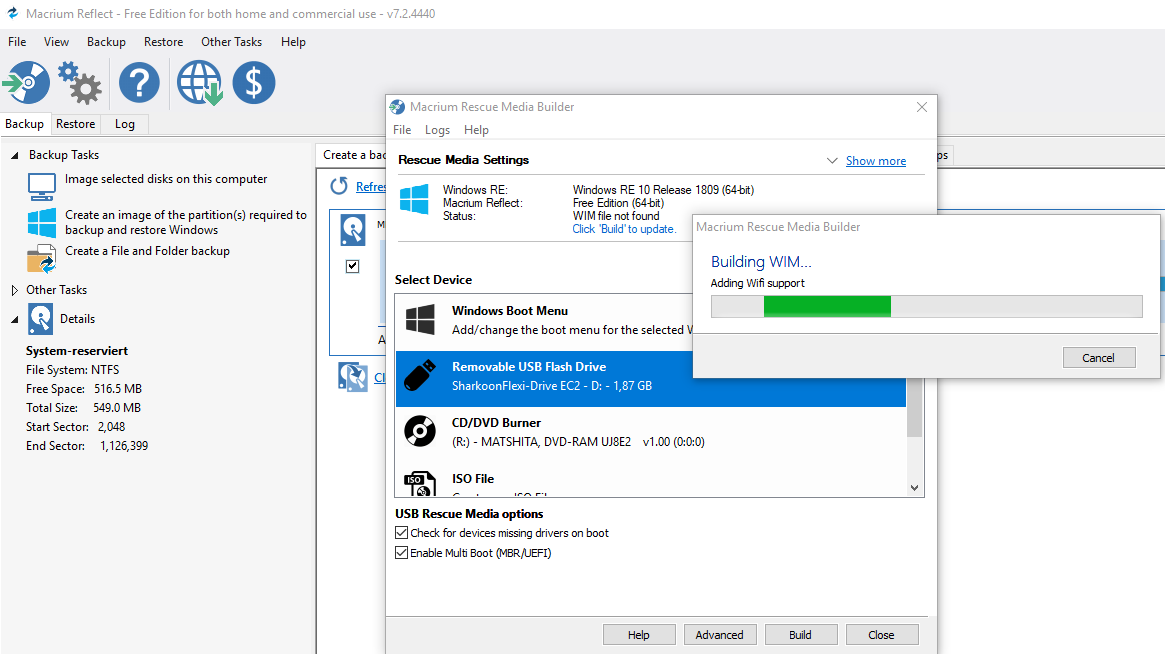Screen dimensions: 1165x654
Task: Select Create an image of Windows partitions task
Action: (186, 222)
